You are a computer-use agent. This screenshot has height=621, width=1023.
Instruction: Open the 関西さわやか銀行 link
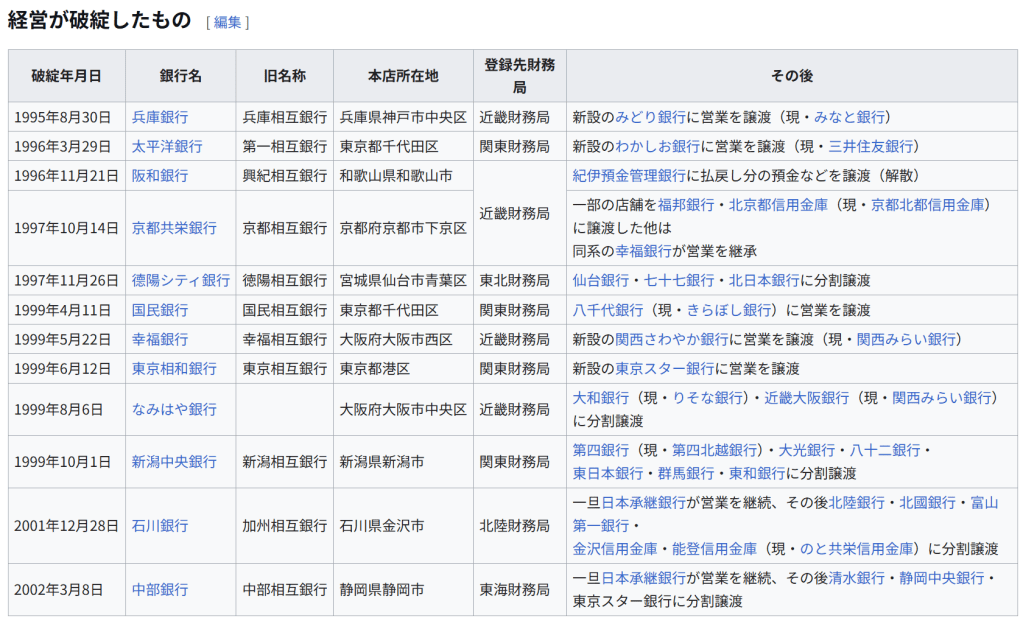671,339
